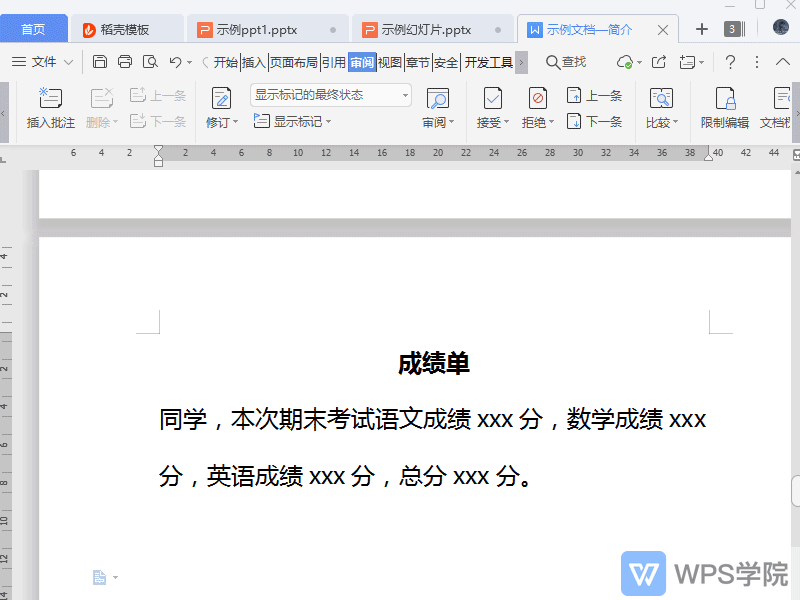Open print preview from the top toolbar
Screen dimensions: 800x600
point(150,61)
